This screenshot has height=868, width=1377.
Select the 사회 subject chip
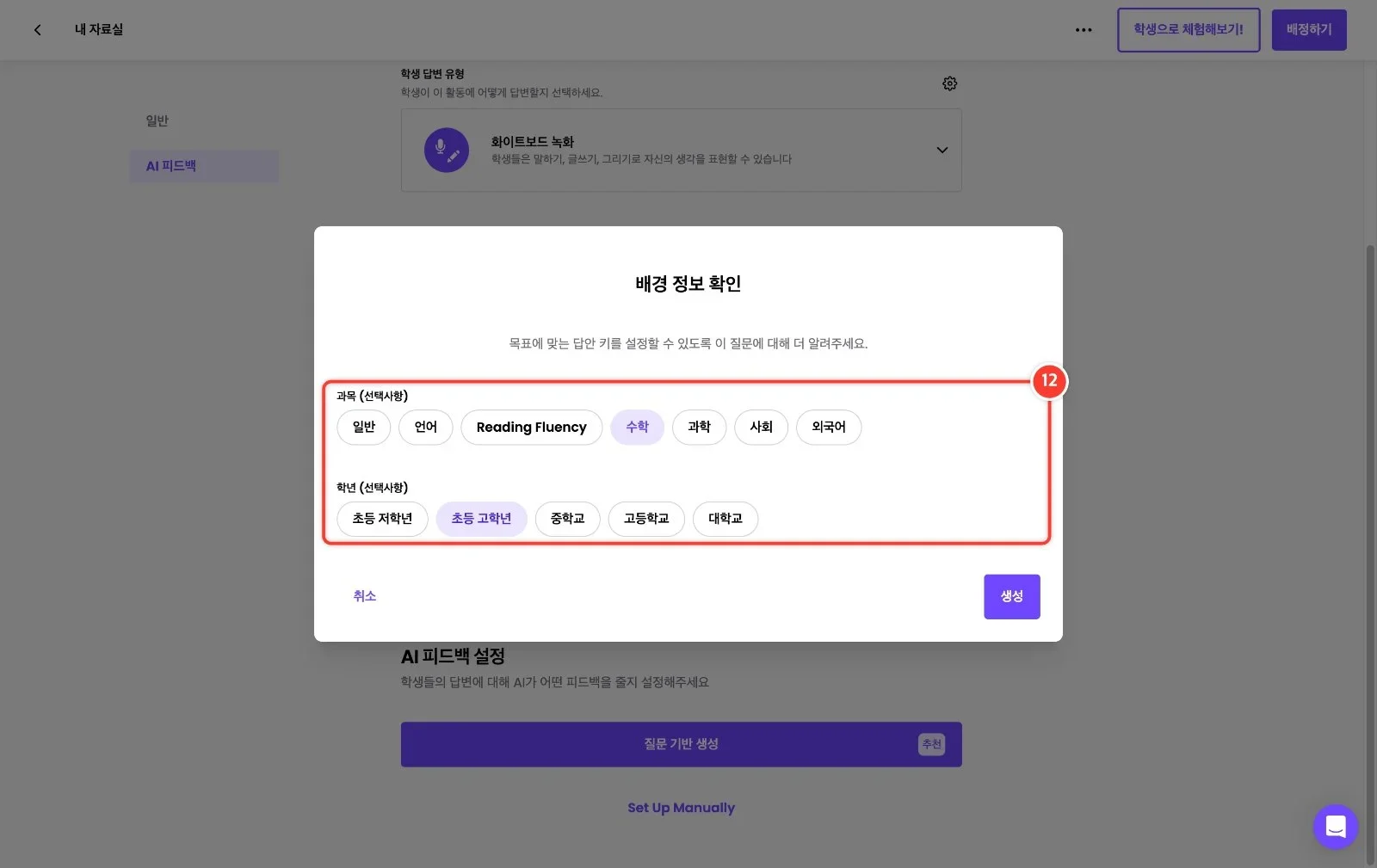coord(762,427)
